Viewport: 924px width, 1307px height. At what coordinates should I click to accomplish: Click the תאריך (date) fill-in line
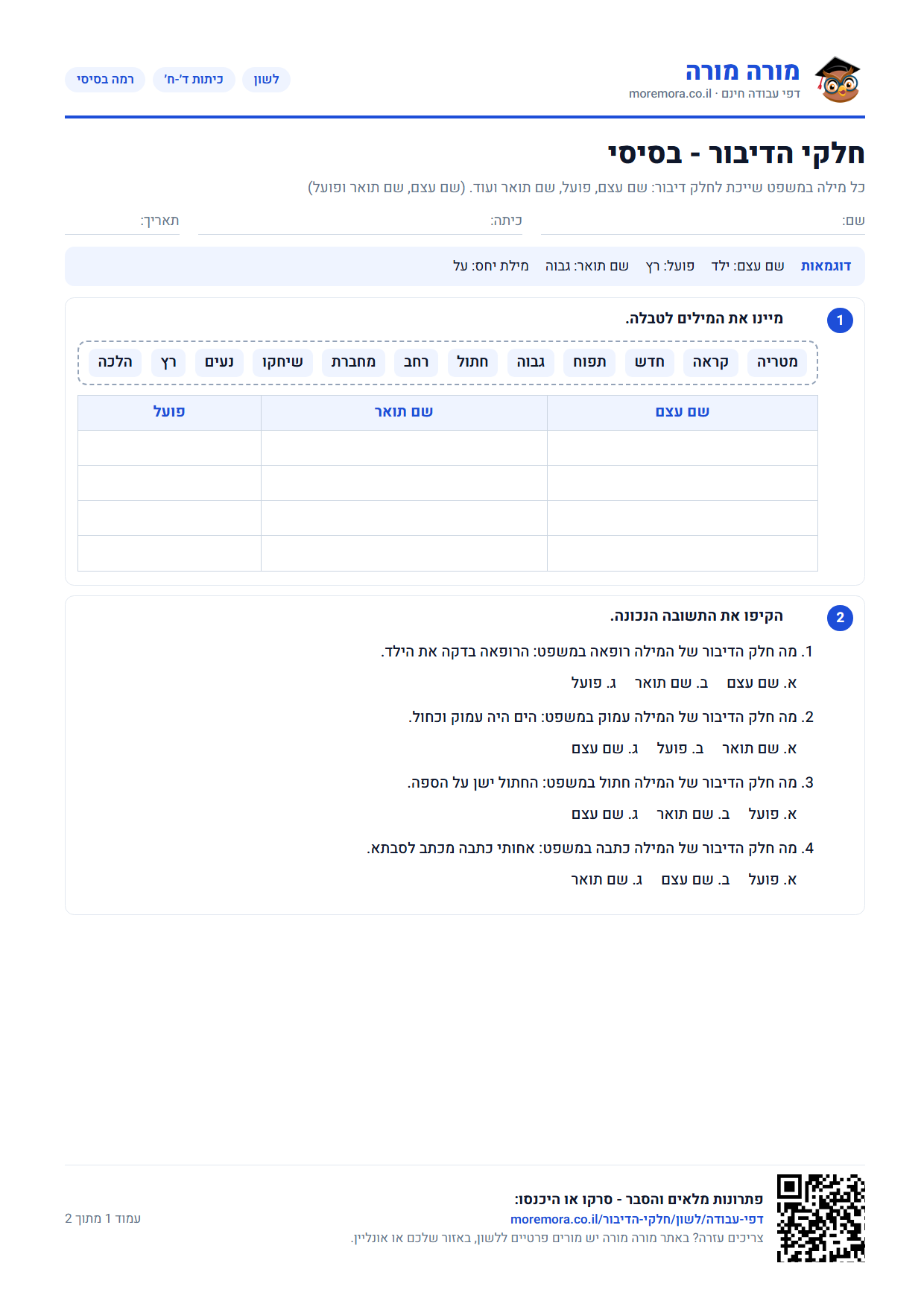click(x=122, y=221)
